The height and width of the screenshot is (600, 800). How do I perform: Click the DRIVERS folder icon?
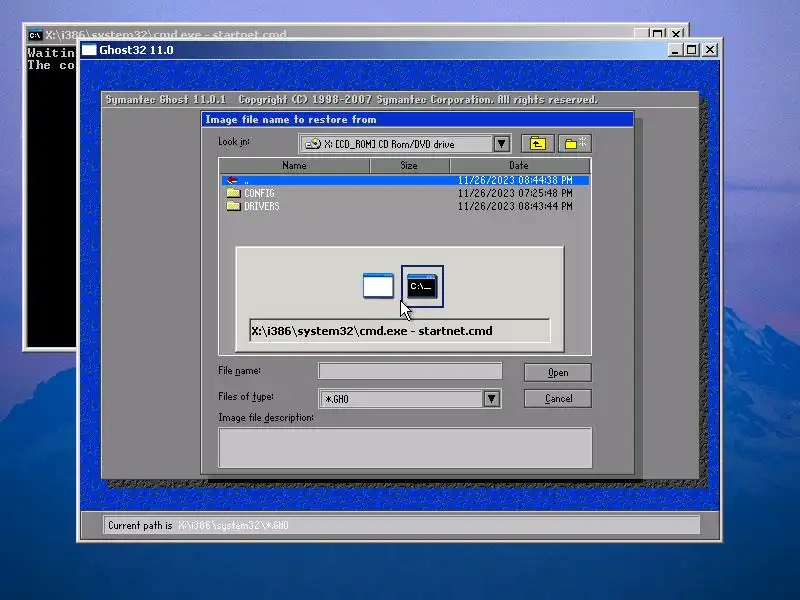[x=233, y=206]
